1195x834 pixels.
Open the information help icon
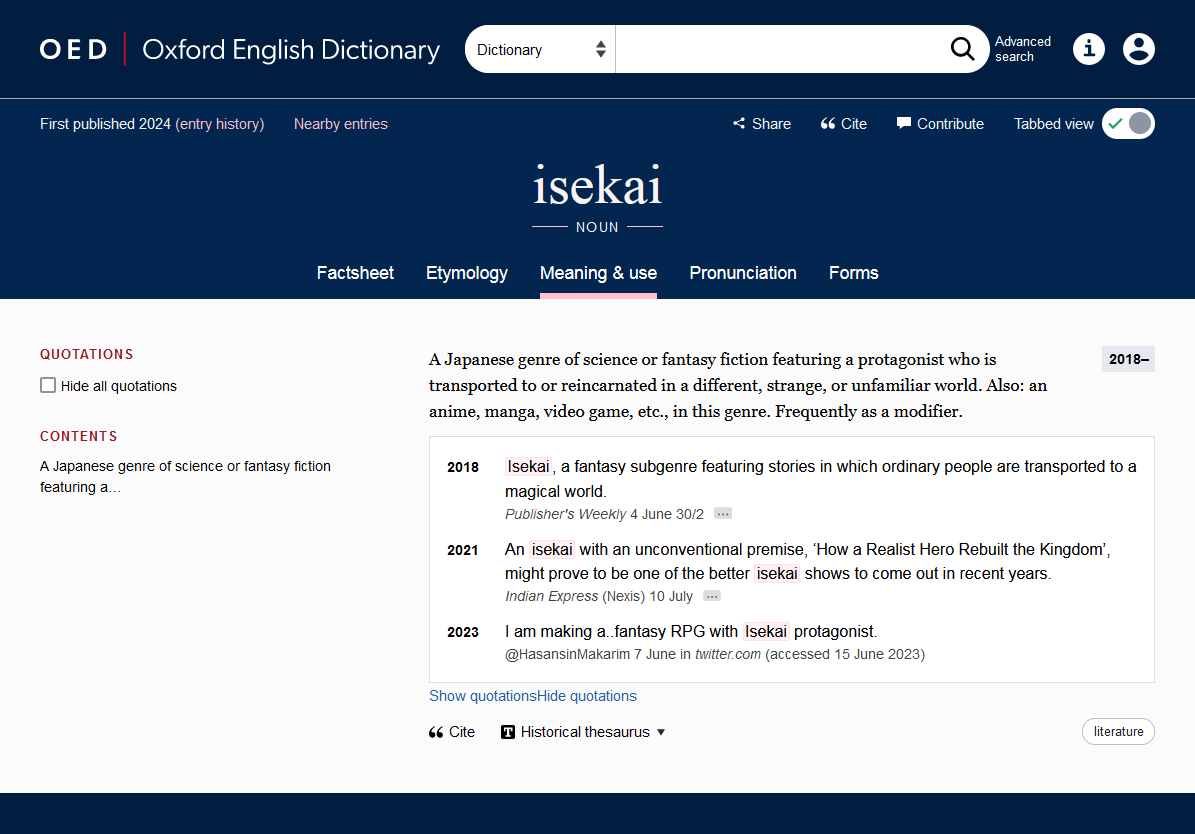click(x=1088, y=49)
